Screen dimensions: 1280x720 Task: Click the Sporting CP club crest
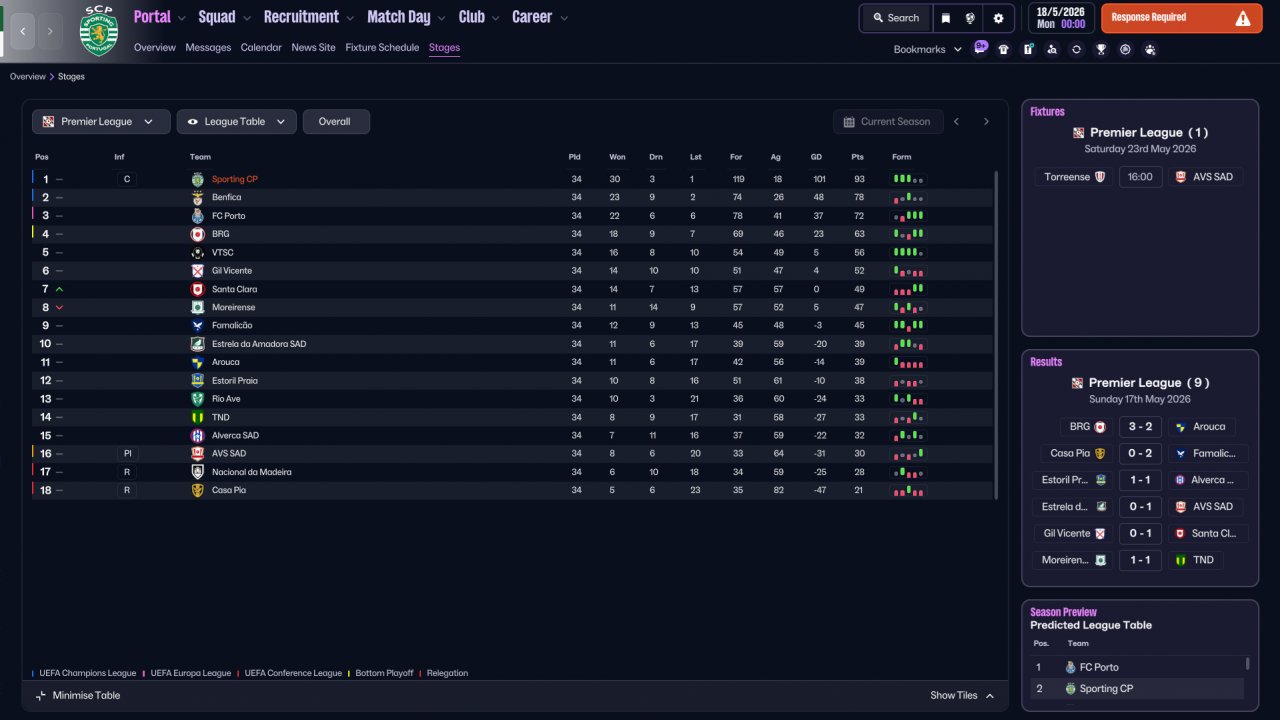(98, 31)
